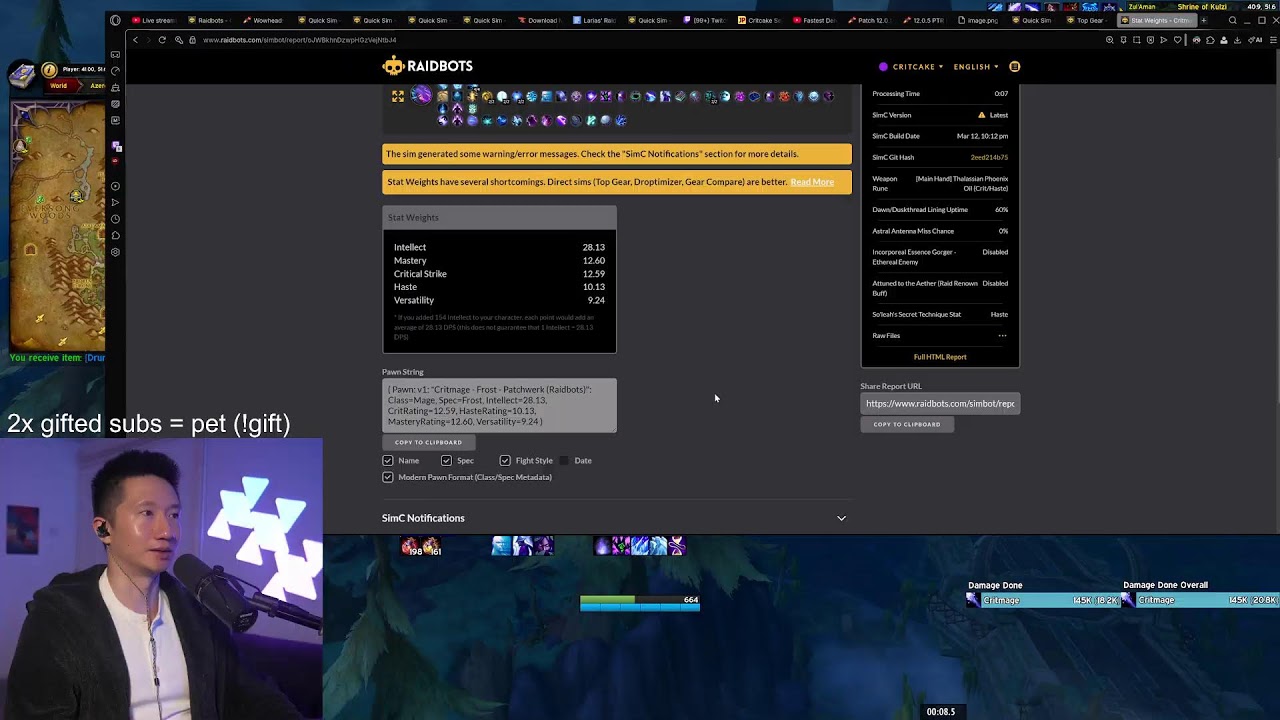Click the browser address bar URL
Screen dimensions: 1280x720
[x=300, y=40]
